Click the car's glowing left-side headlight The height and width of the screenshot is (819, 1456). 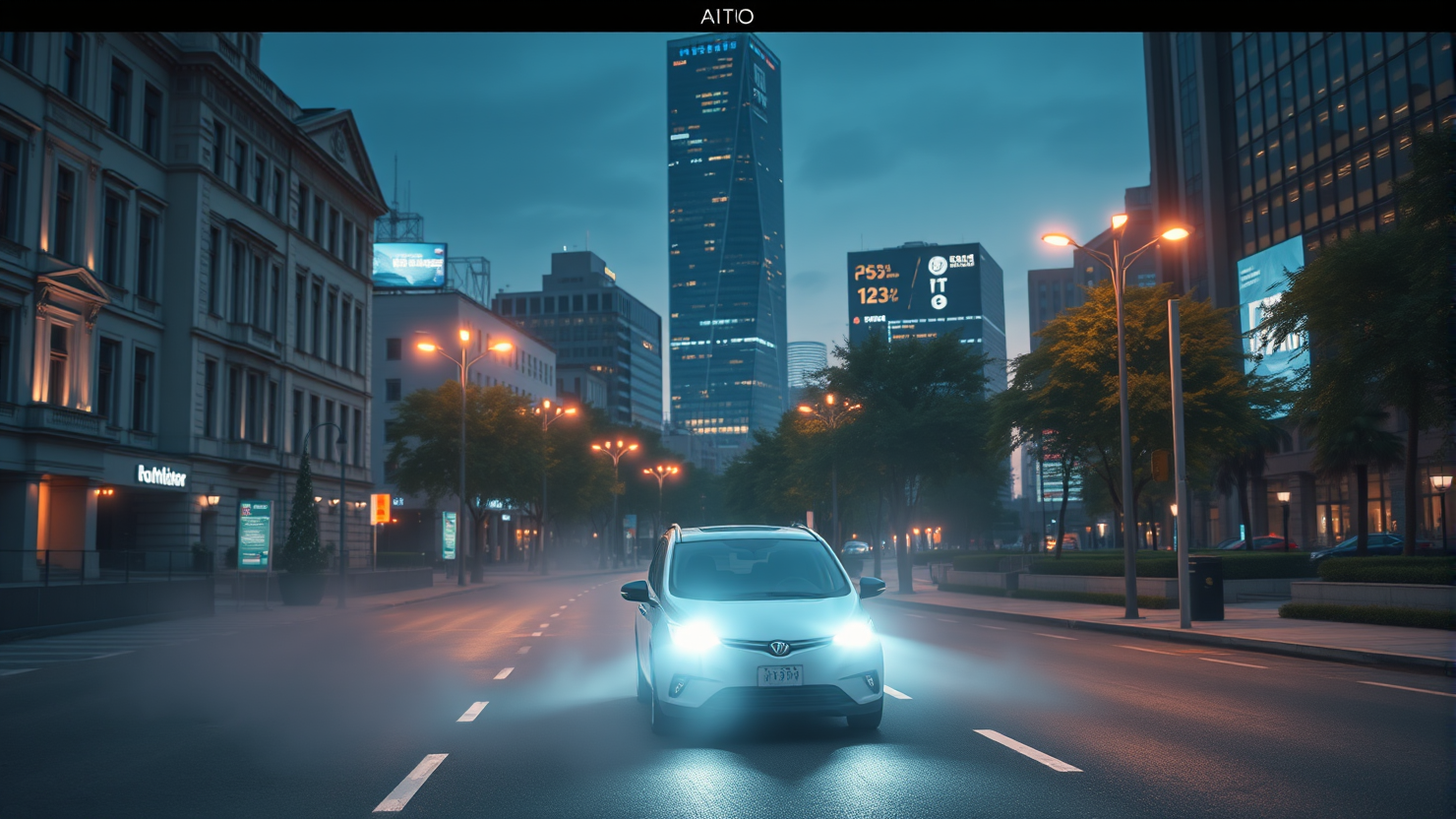click(695, 636)
